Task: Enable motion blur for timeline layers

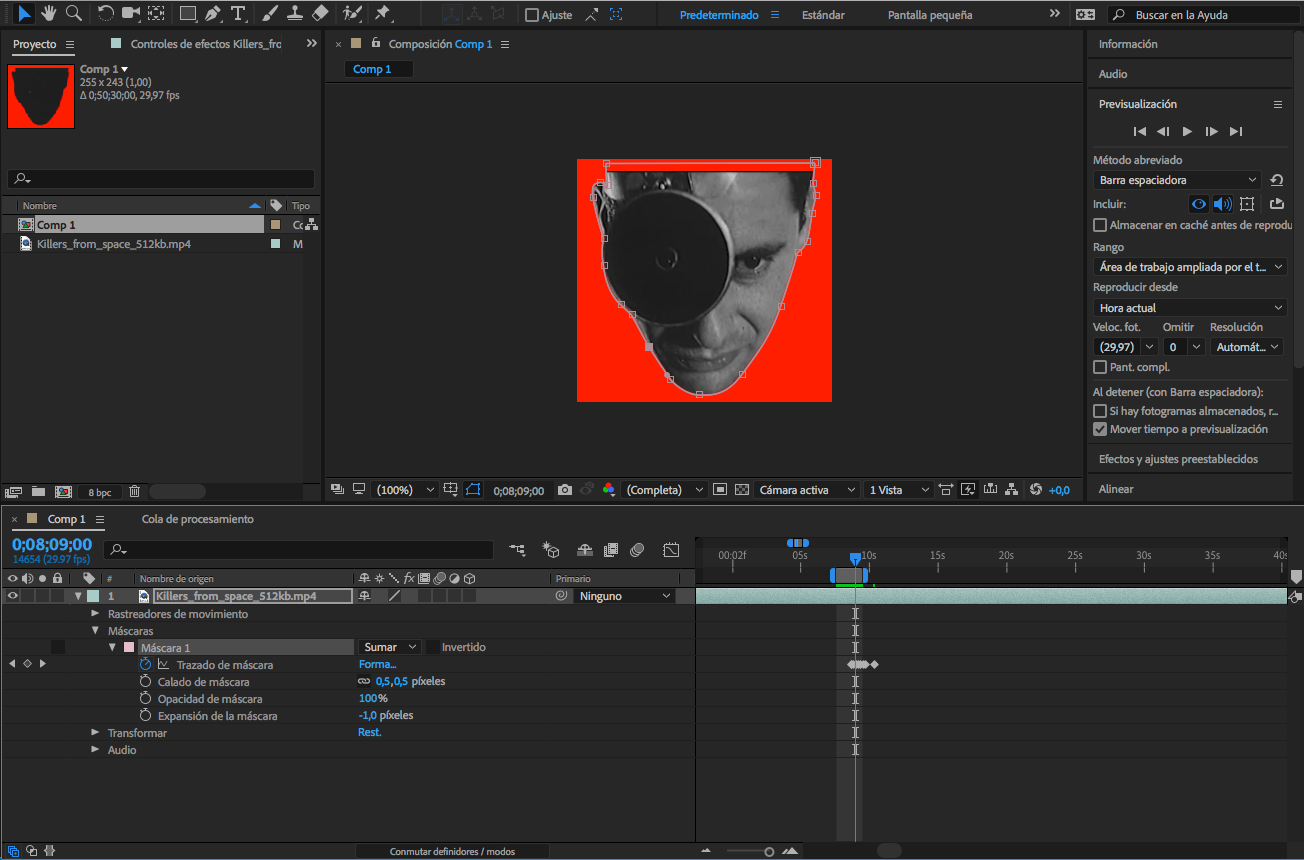Action: [638, 550]
